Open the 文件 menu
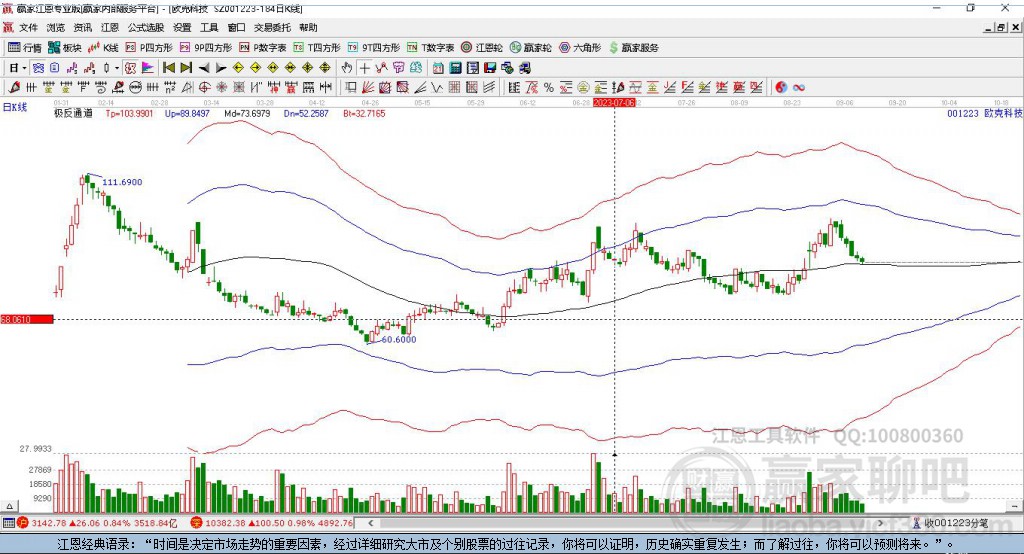Screen dimensions: 1024x554 [28, 27]
